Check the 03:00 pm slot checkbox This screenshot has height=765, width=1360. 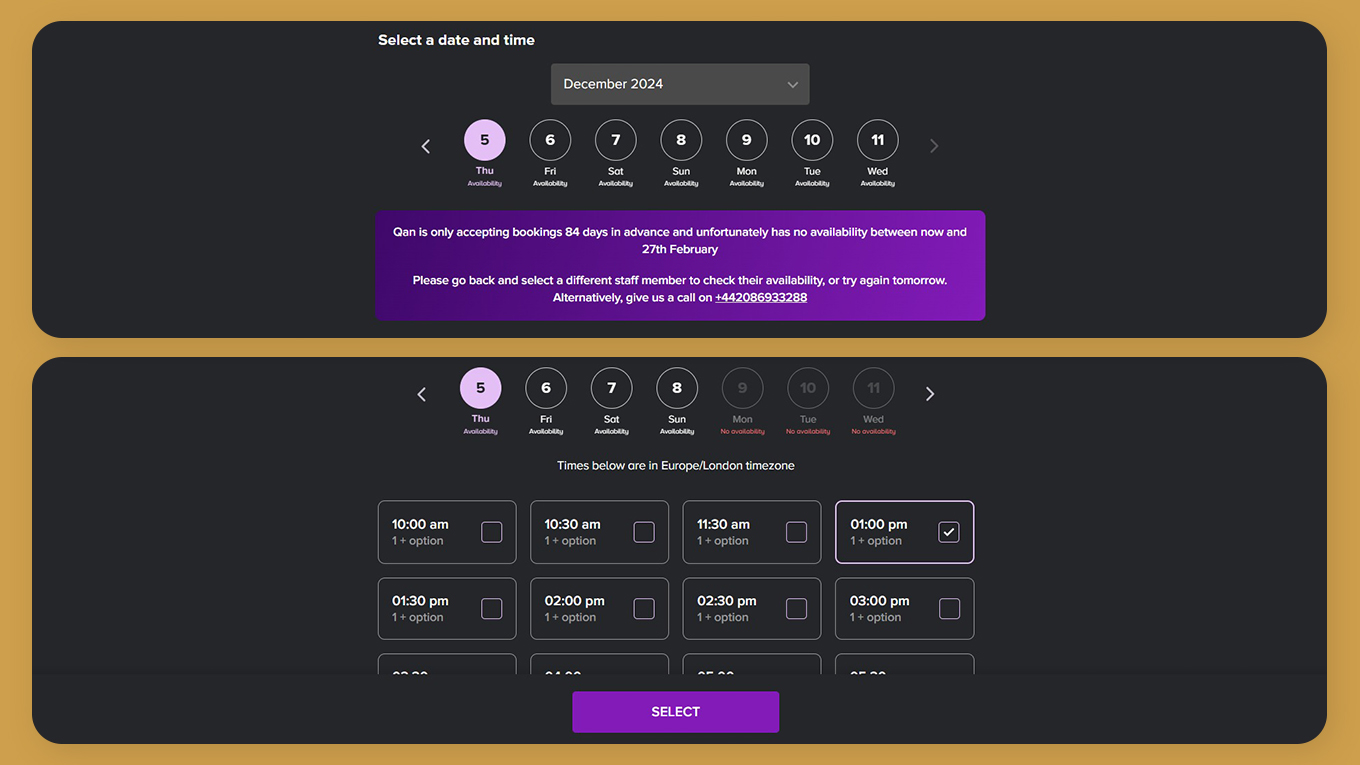pyautogui.click(x=949, y=608)
